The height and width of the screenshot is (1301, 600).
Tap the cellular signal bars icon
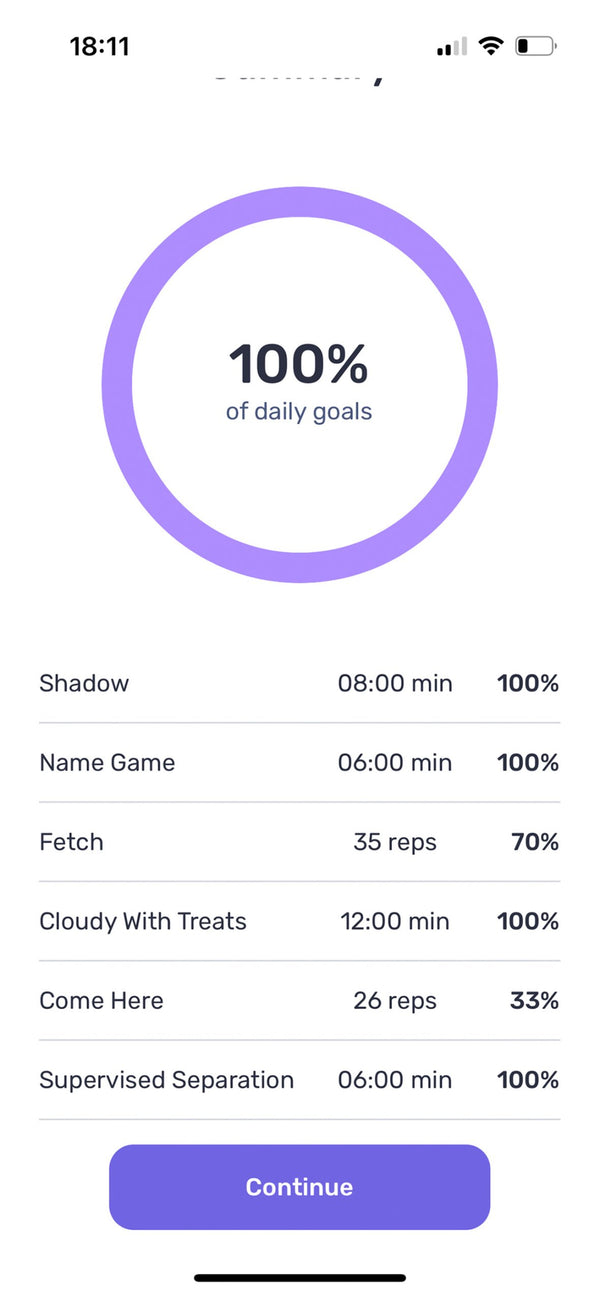452,47
